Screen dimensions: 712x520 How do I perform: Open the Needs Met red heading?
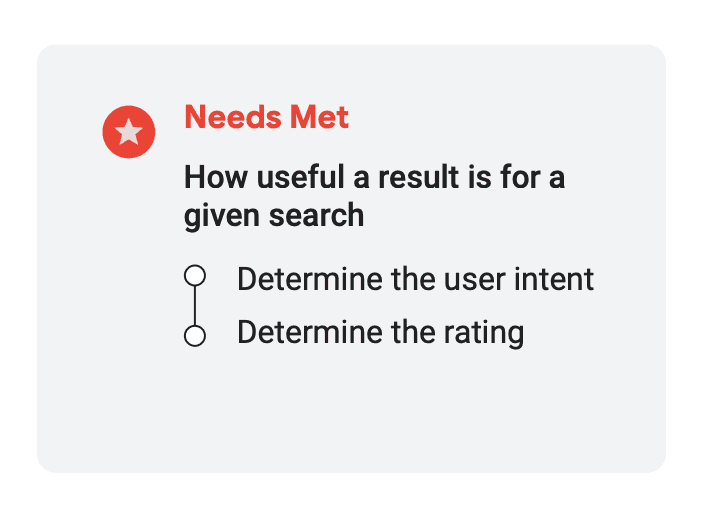coord(267,117)
